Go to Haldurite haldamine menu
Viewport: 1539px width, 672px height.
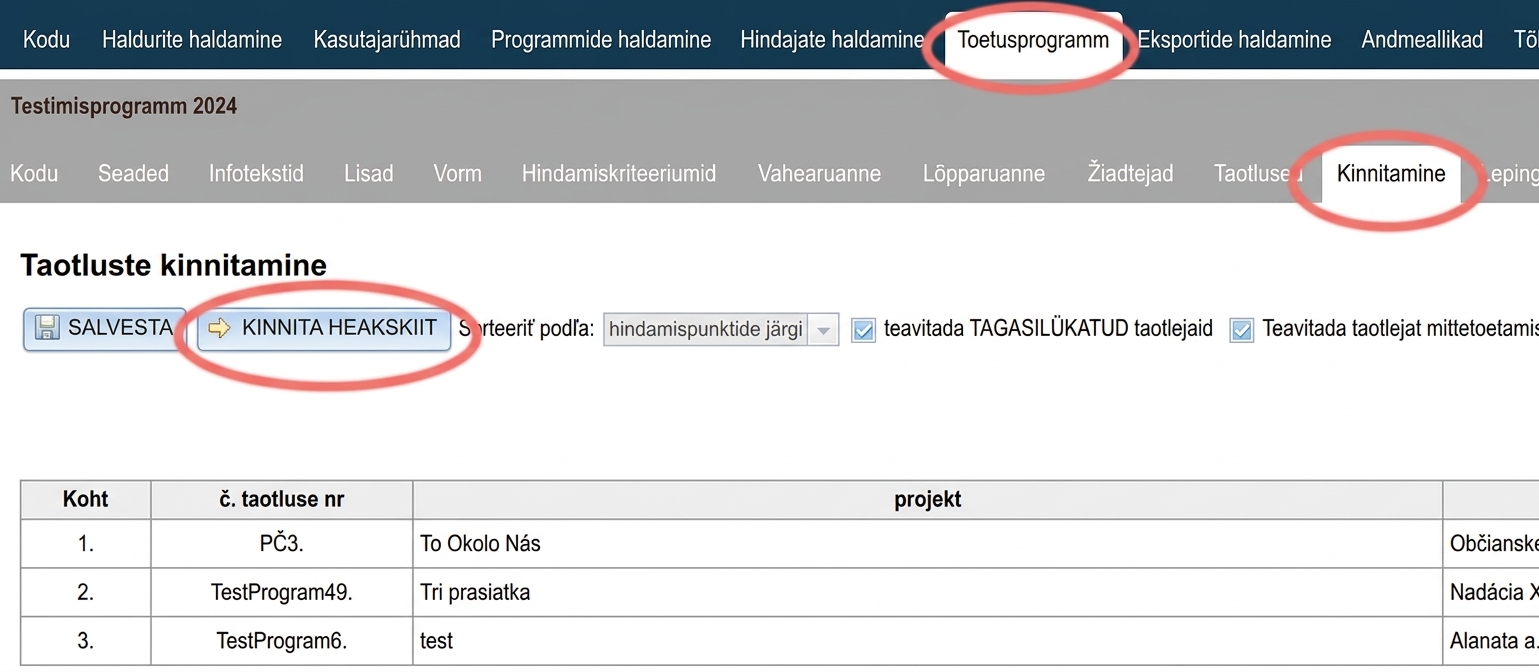192,40
